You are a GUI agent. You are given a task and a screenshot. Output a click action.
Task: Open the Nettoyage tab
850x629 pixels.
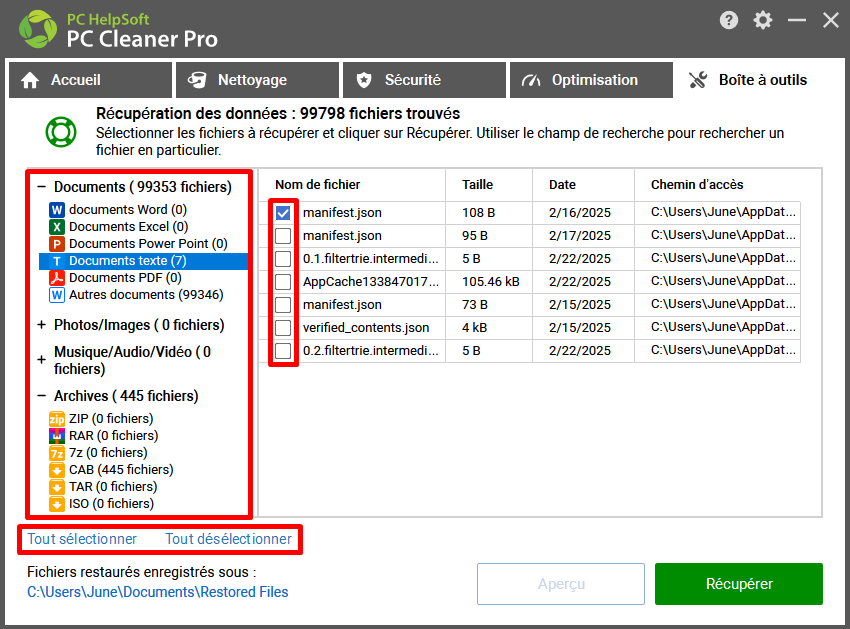(x=257, y=80)
